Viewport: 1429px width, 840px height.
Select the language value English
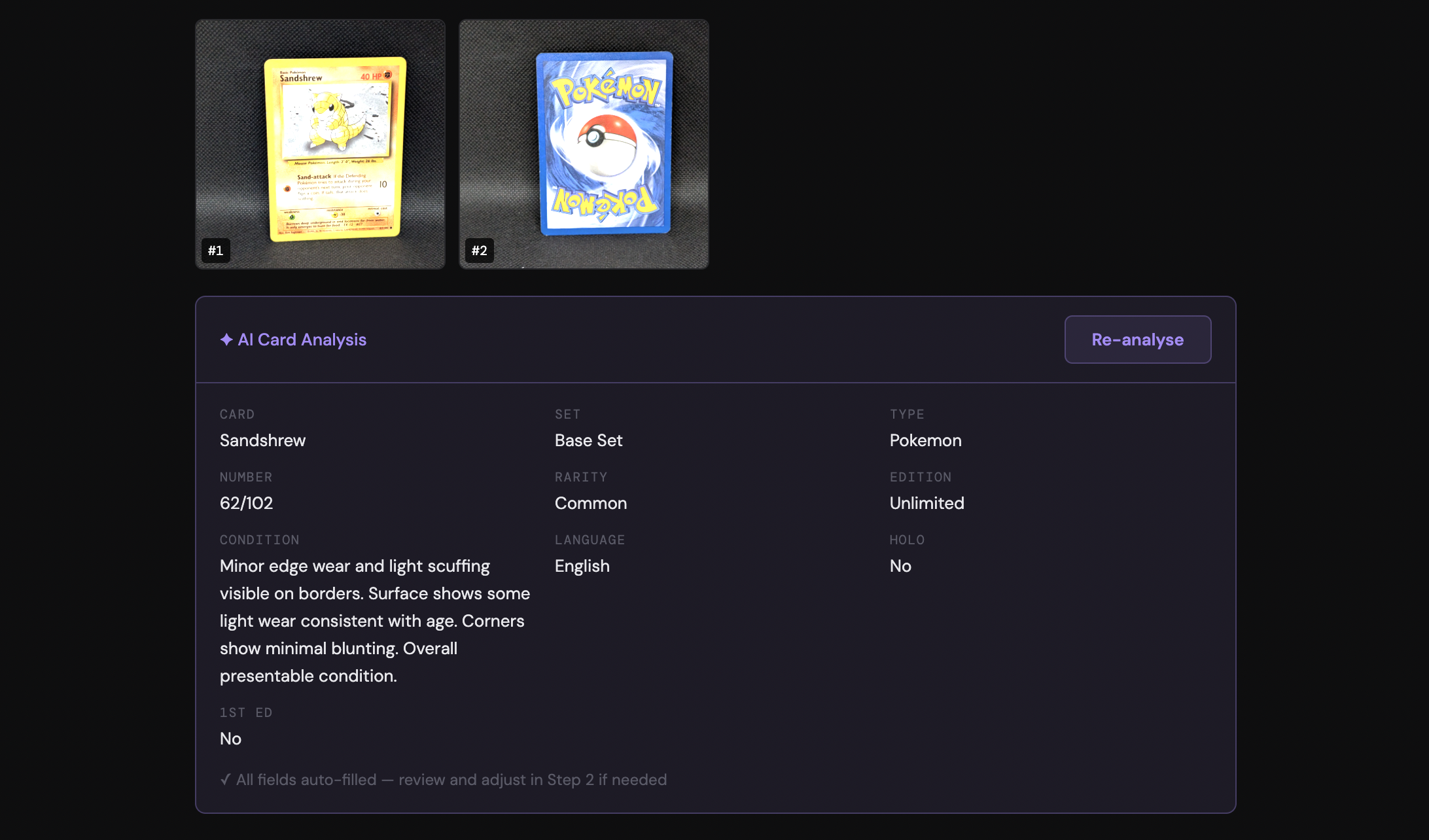tap(582, 566)
